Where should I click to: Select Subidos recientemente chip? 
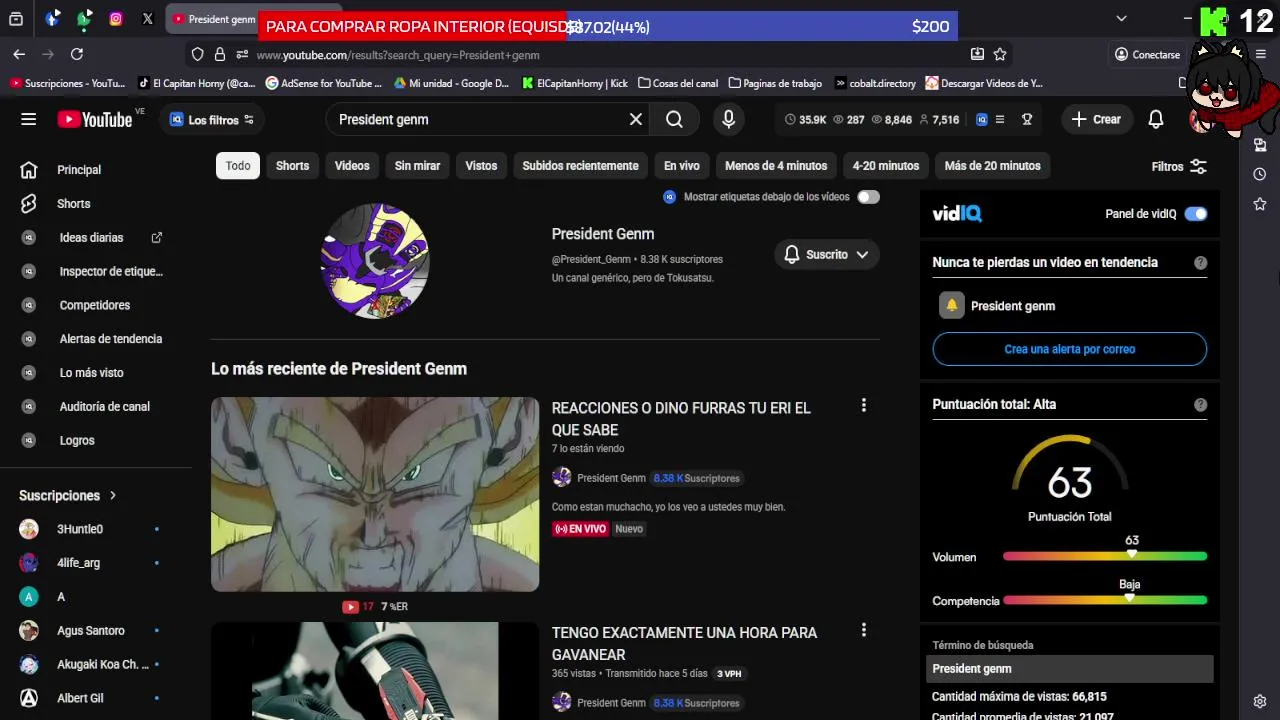coord(580,166)
